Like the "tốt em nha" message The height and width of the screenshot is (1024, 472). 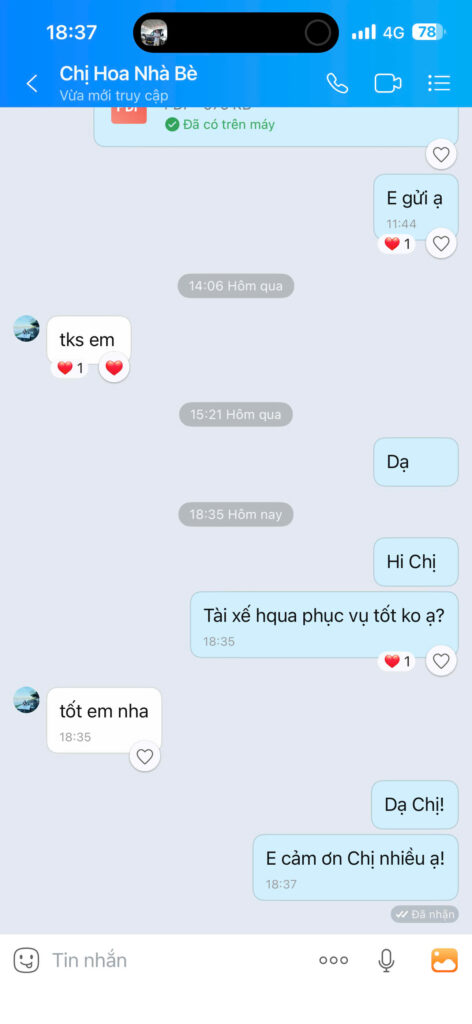click(144, 756)
